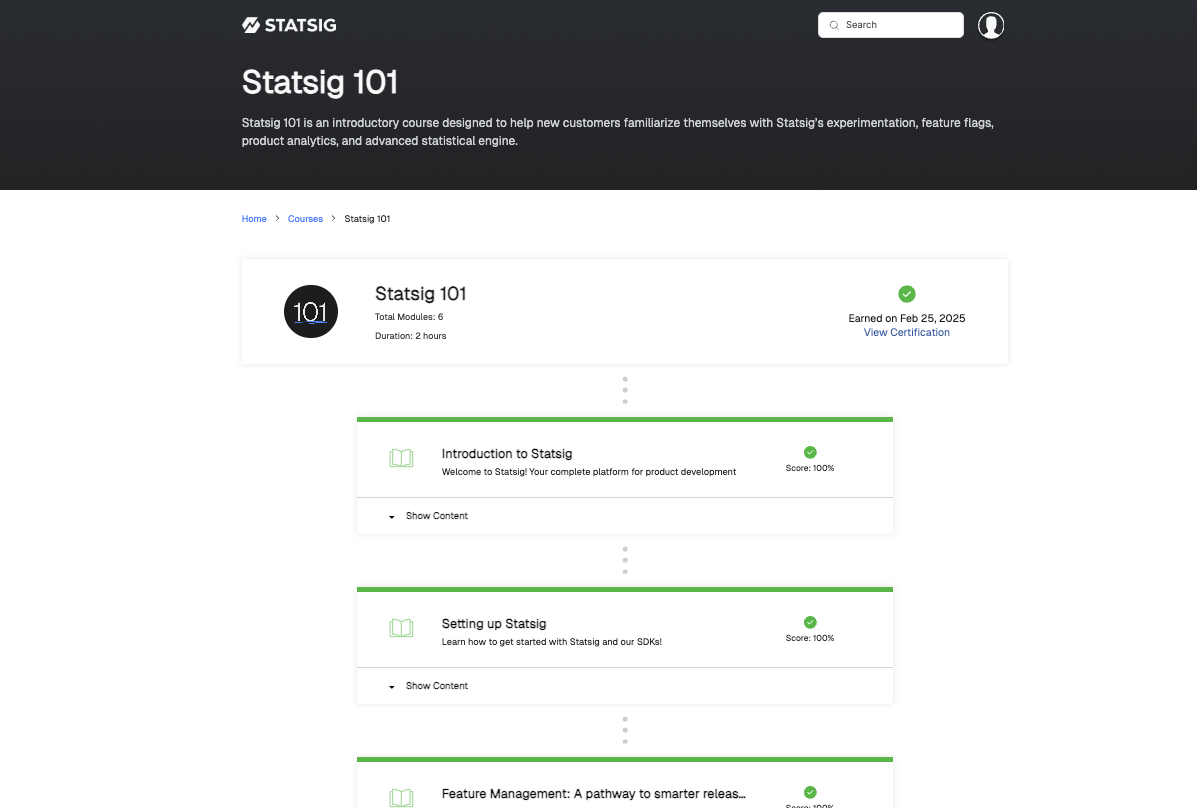Click the book icon for Feature Management module
Viewport: 1197px width, 808px height.
coord(401,798)
